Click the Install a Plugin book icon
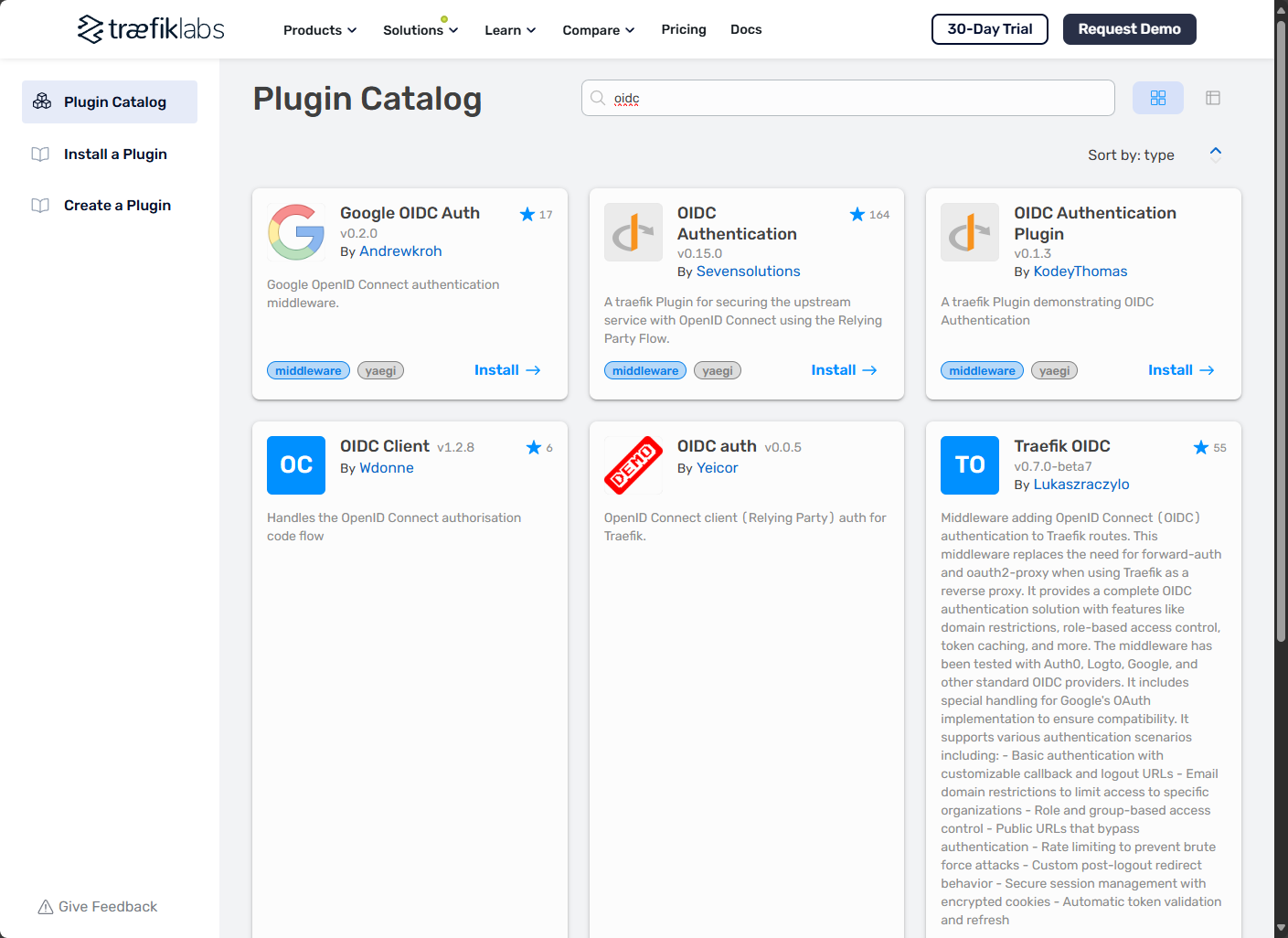 40,155
